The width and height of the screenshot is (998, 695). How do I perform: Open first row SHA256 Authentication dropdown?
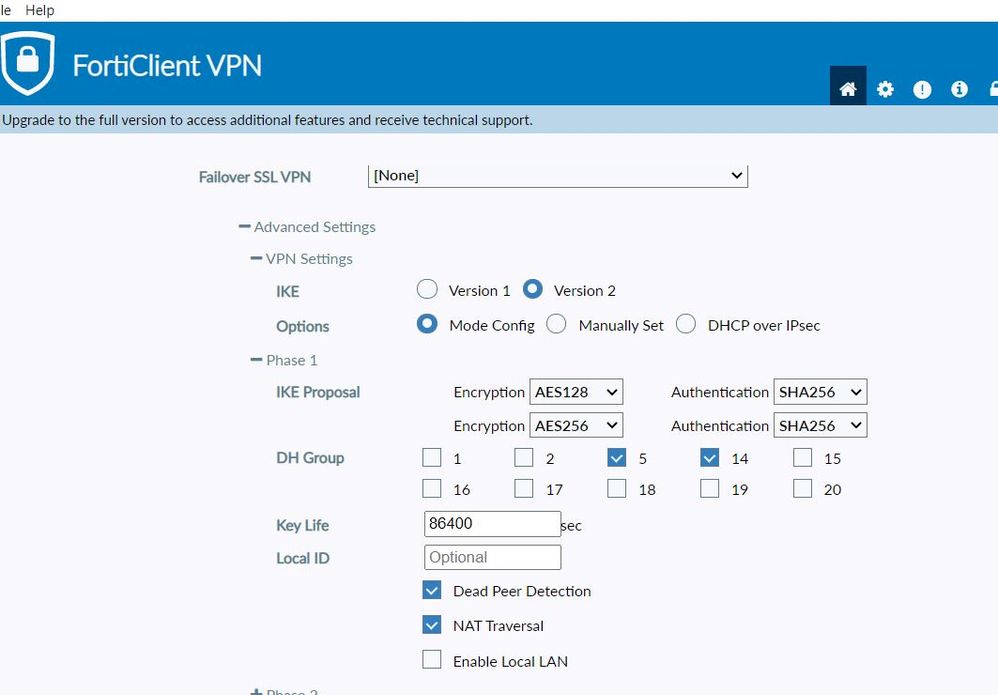pyautogui.click(x=820, y=392)
